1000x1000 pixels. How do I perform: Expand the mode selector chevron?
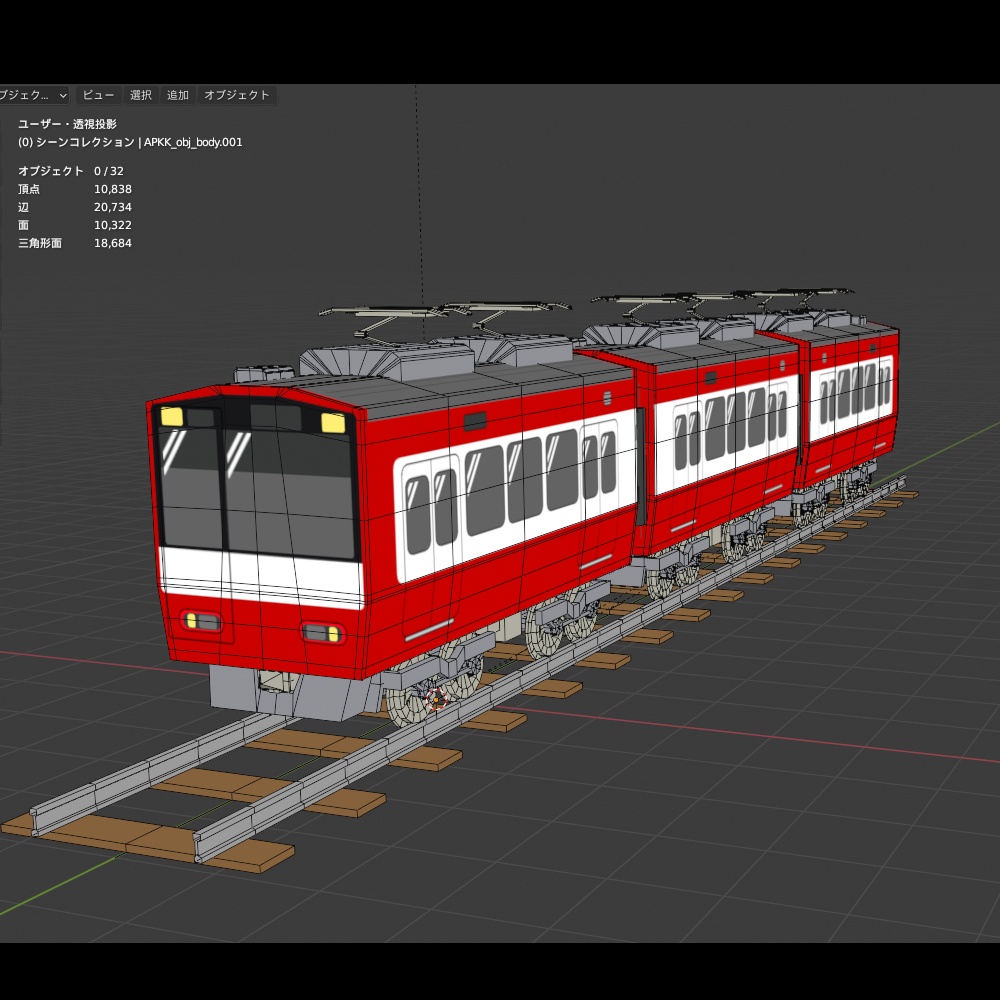coord(62,95)
